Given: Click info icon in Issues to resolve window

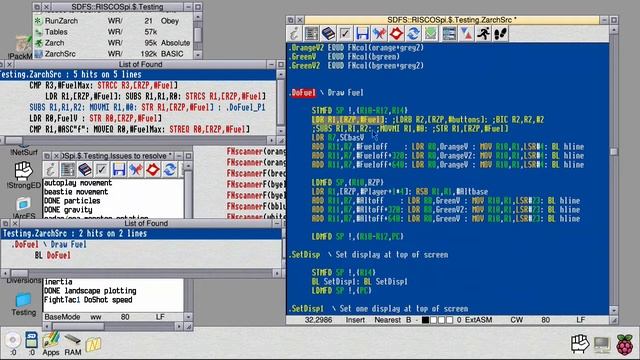Looking at the screenshot, I should (51, 169).
